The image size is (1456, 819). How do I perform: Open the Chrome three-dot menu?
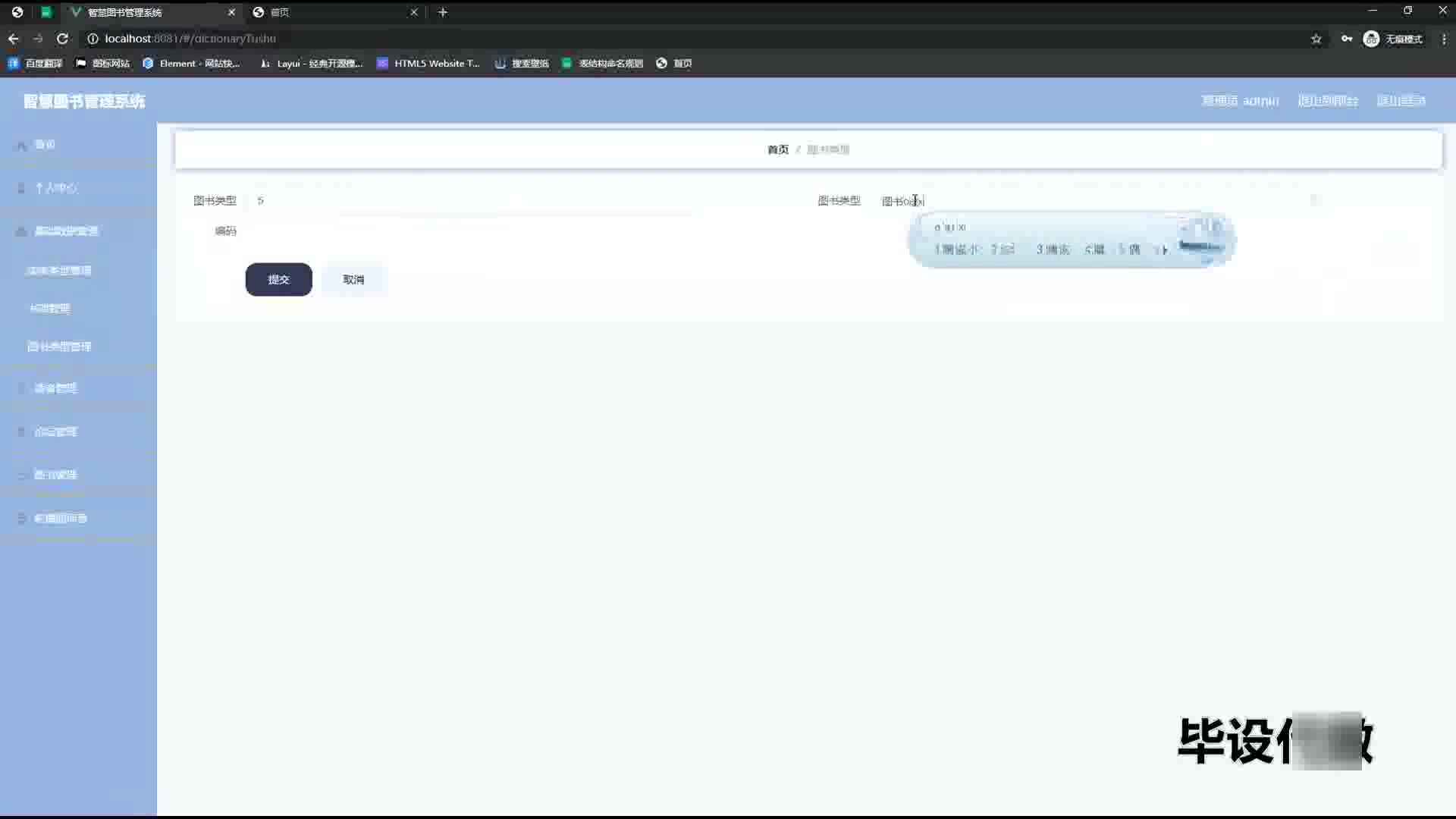click(x=1444, y=39)
